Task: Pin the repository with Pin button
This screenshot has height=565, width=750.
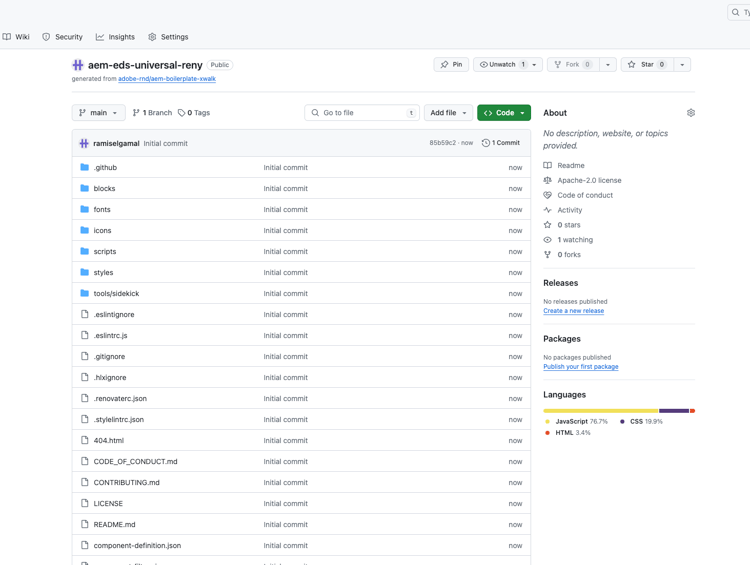Action: point(451,65)
